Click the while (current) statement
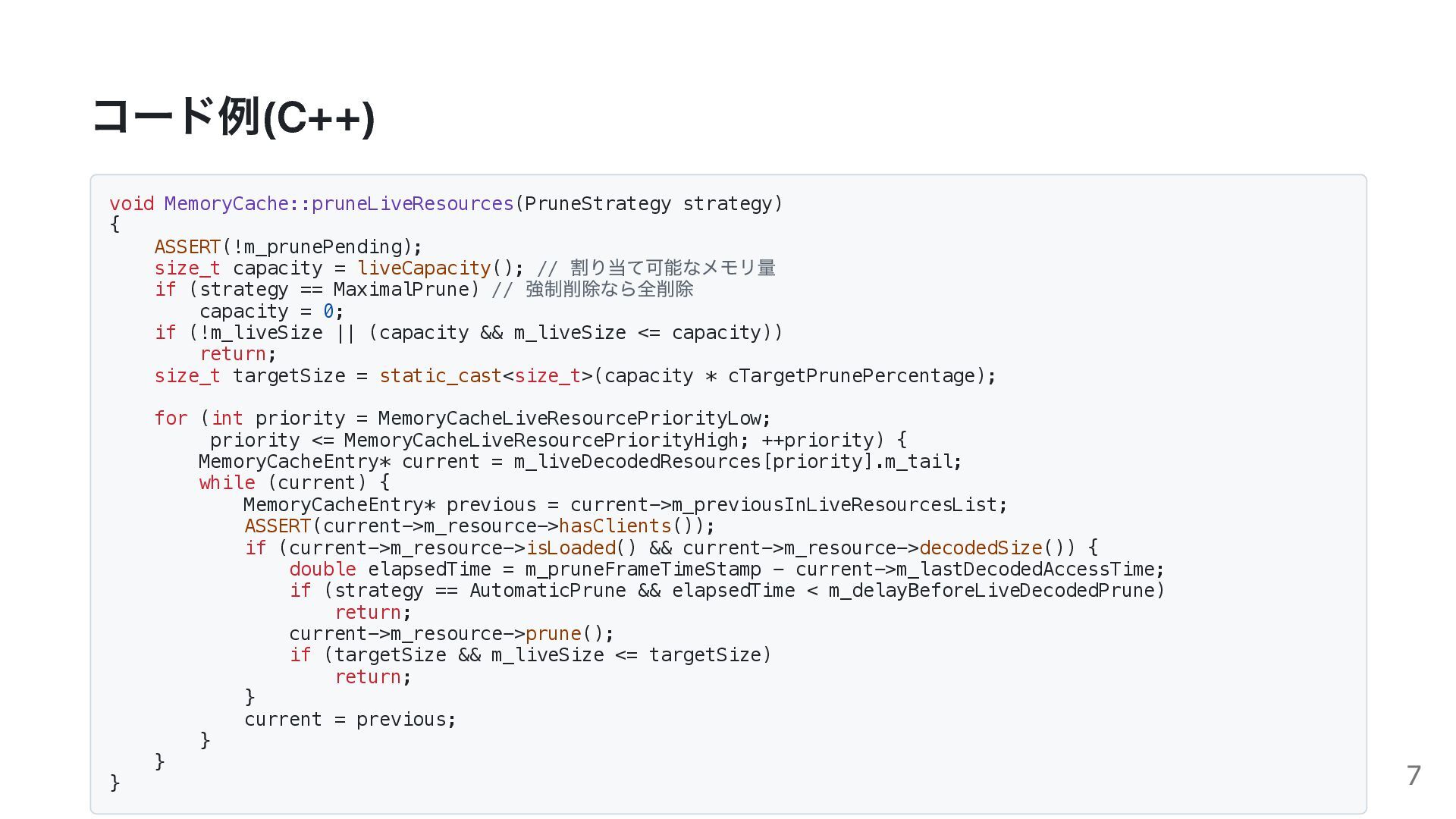Screen dimensions: 1456x819 pyautogui.click(x=294, y=482)
